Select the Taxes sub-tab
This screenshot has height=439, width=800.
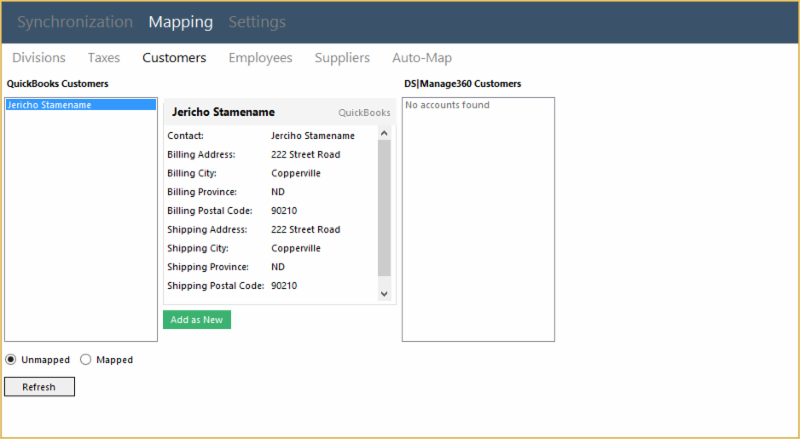(104, 58)
